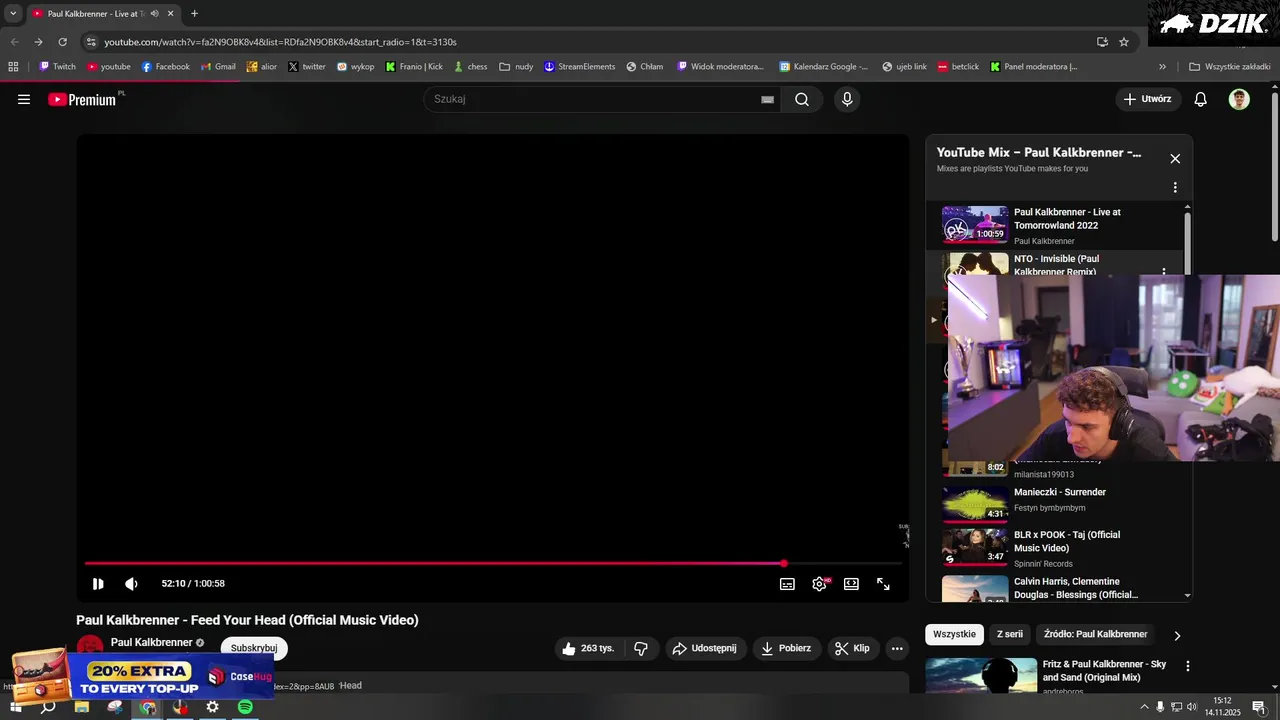Close the YouTube Mix playlist panel
The image size is (1280, 720).
pyautogui.click(x=1175, y=158)
